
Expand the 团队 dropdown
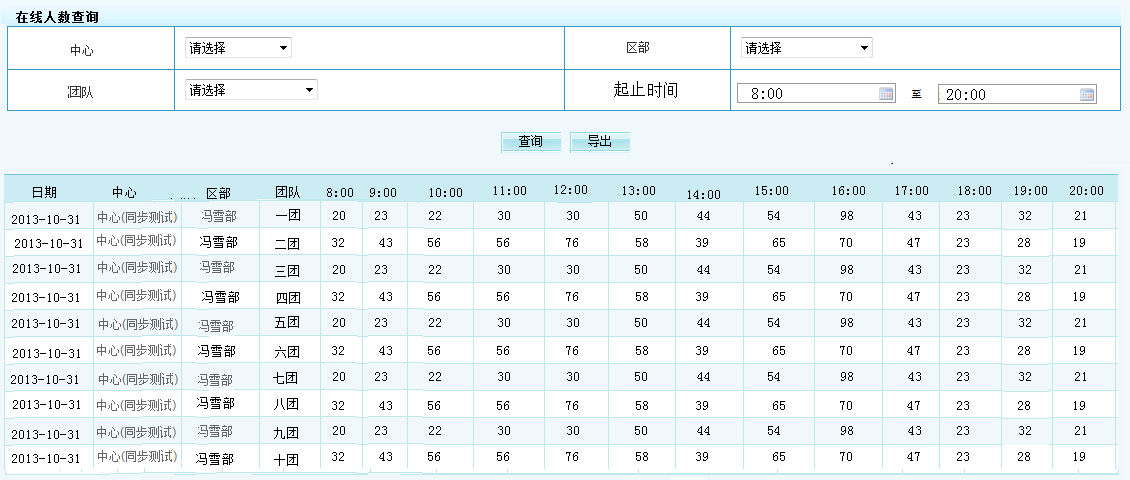tap(251, 90)
